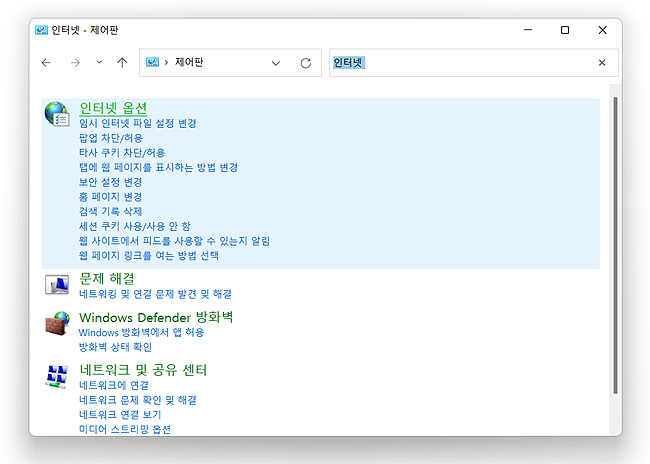The height and width of the screenshot is (464, 650).
Task: Refresh the 제어판 view
Action: pos(306,63)
